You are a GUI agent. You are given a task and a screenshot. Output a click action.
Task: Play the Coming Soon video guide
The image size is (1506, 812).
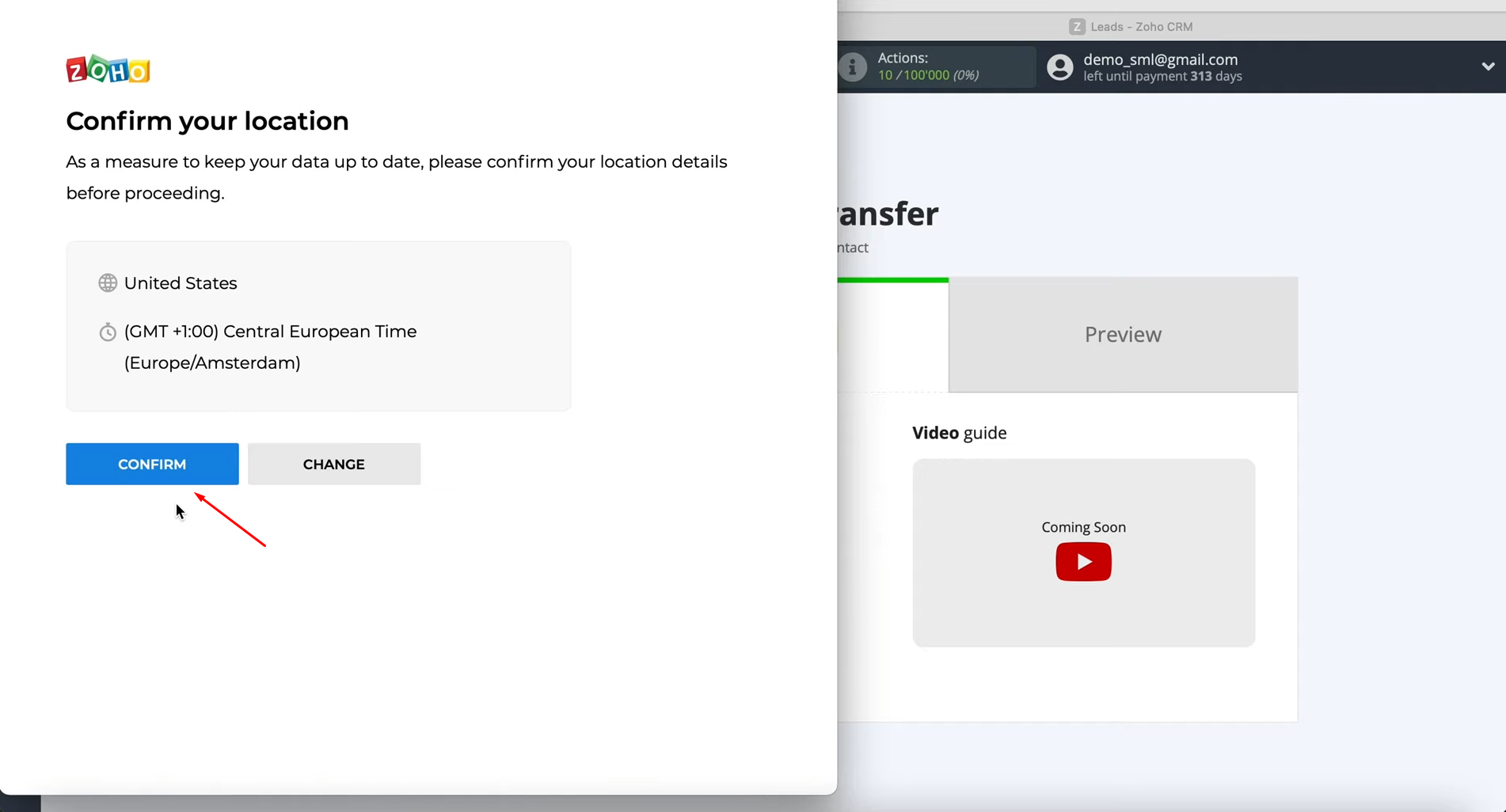point(1083,562)
